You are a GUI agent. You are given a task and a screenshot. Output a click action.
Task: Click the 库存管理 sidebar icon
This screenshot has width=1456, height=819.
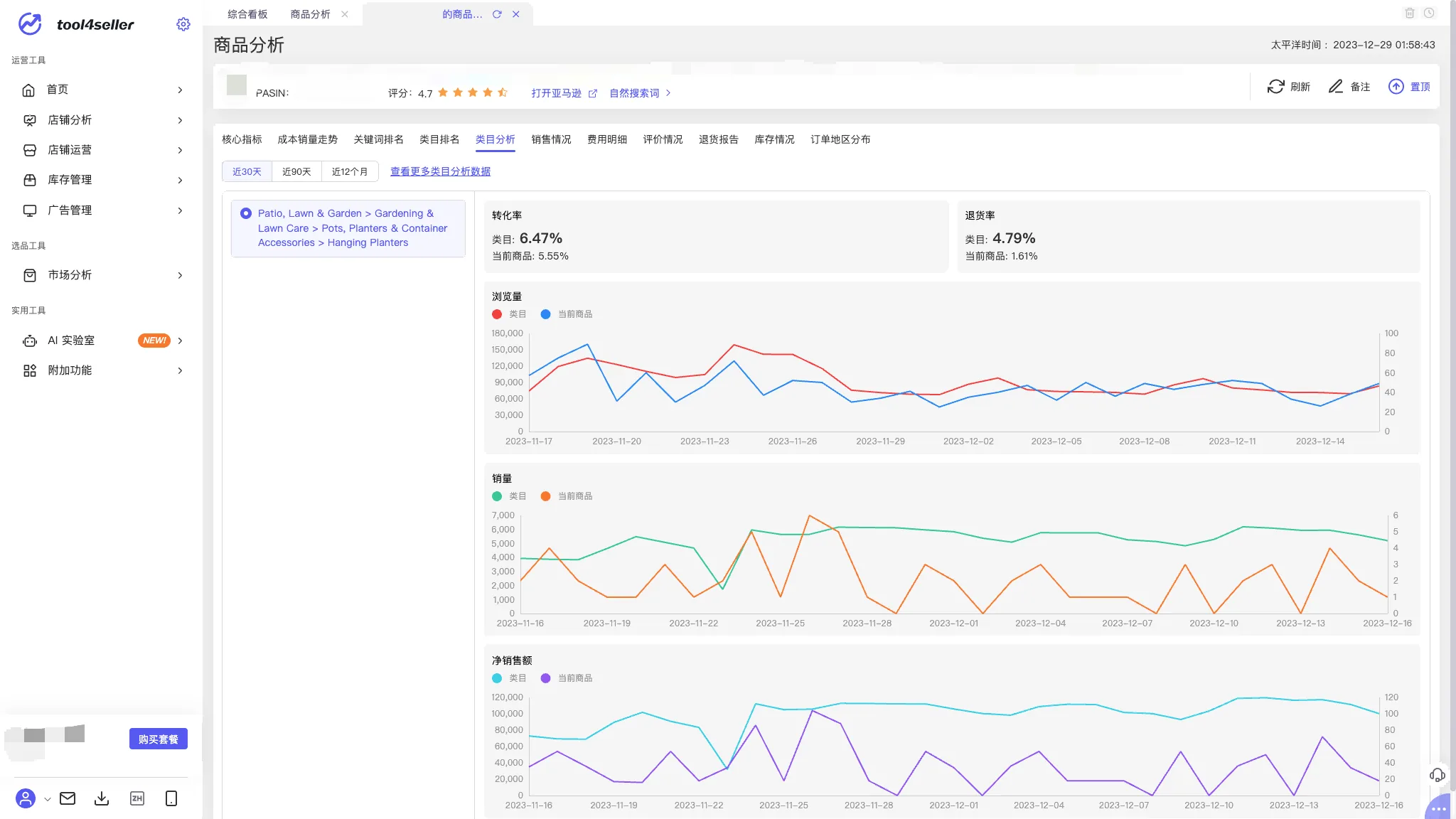29,180
